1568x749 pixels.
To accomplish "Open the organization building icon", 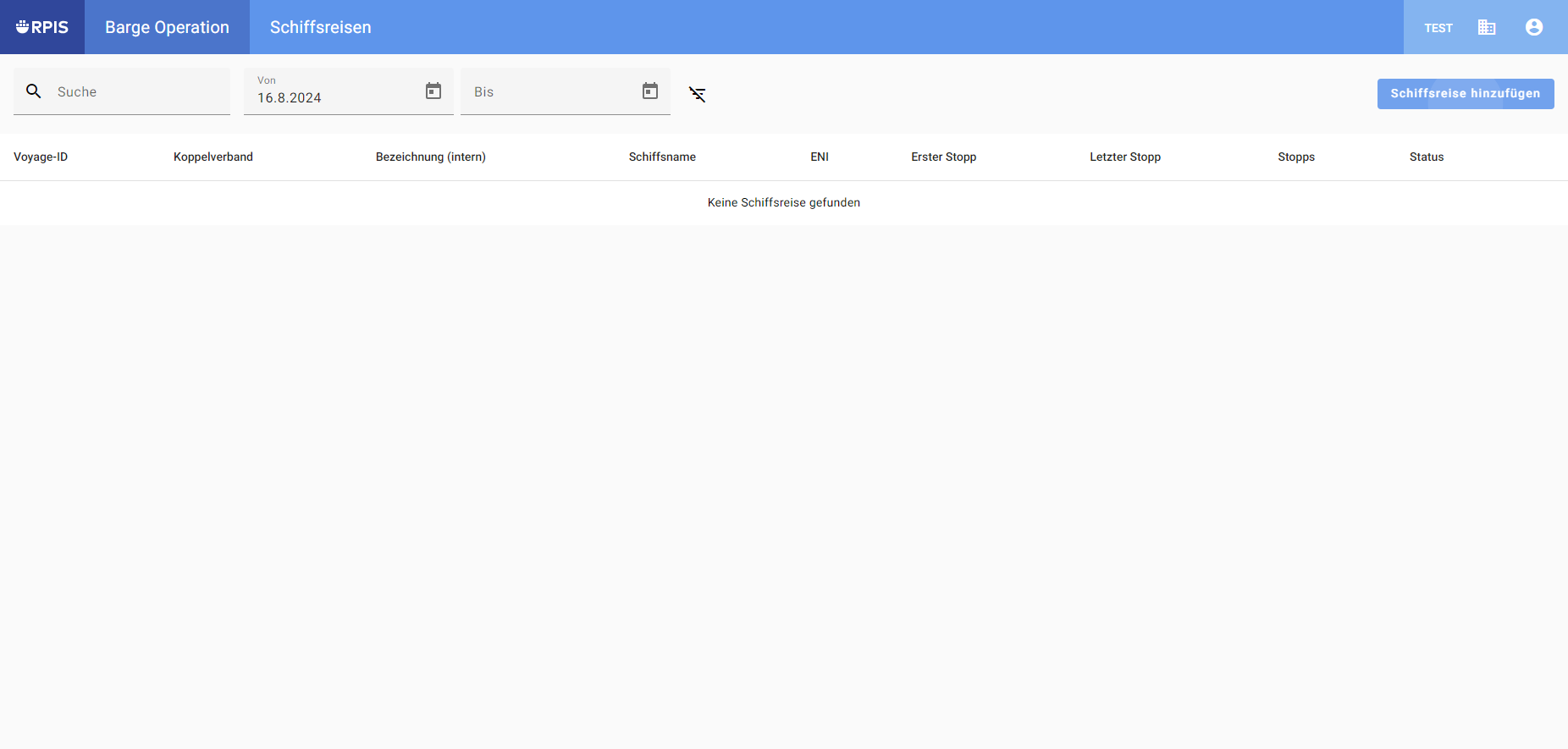I will point(1487,27).
